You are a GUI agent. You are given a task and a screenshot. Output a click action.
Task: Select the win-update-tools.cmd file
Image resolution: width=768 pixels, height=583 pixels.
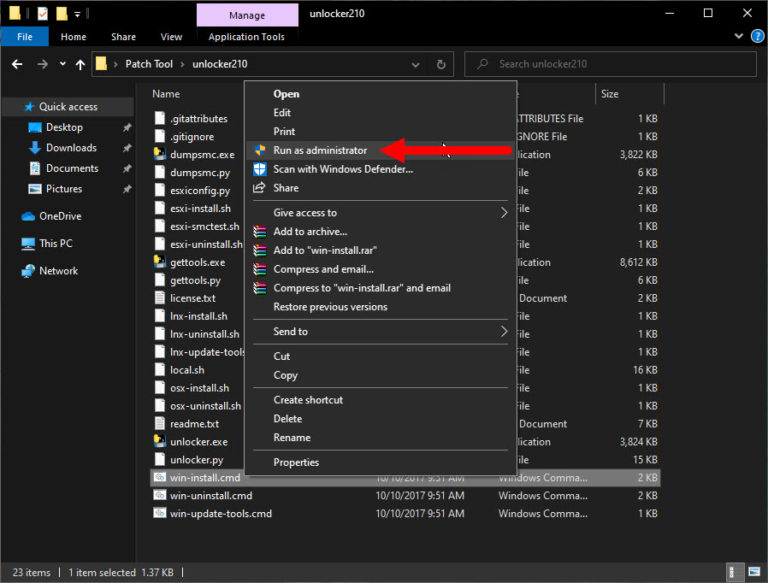[220, 514]
